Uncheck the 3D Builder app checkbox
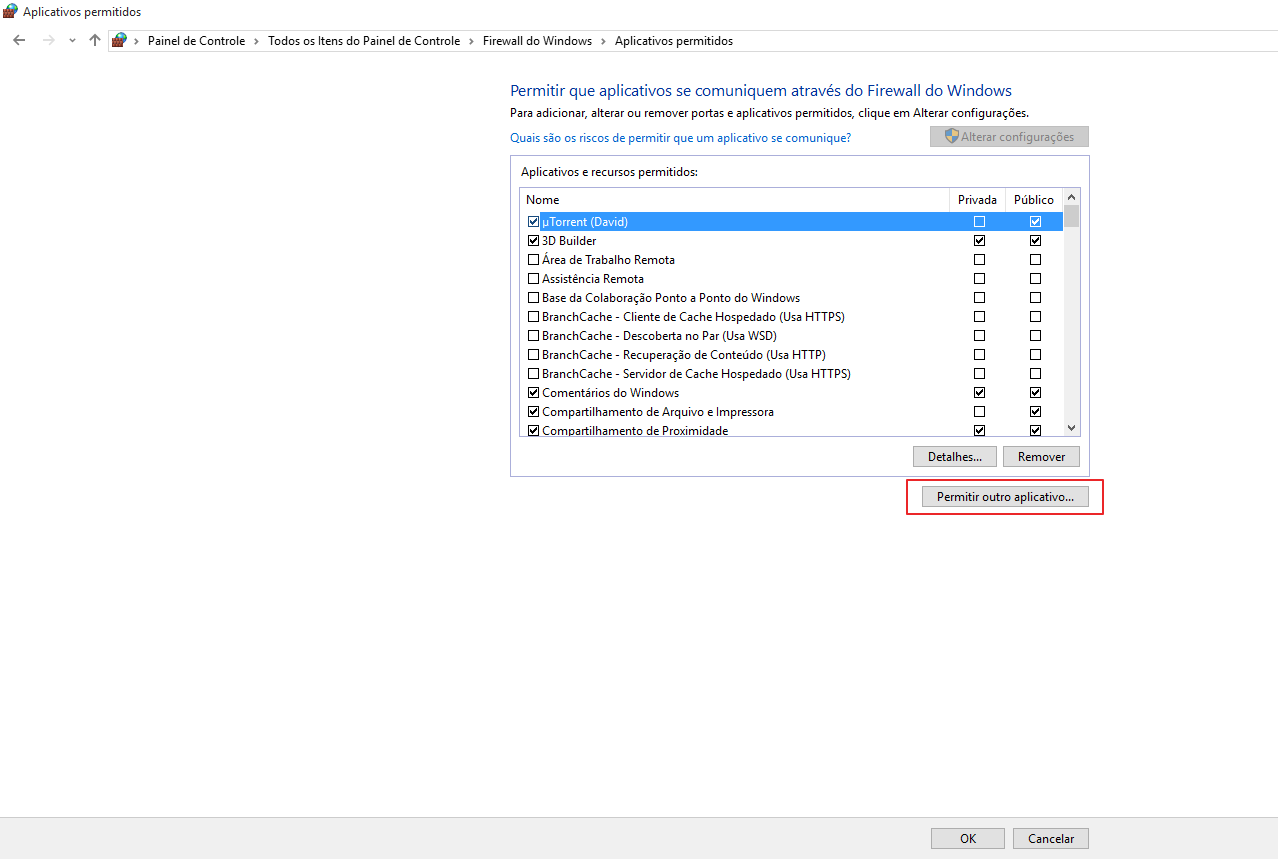Viewport: 1278px width, 859px height. (533, 241)
